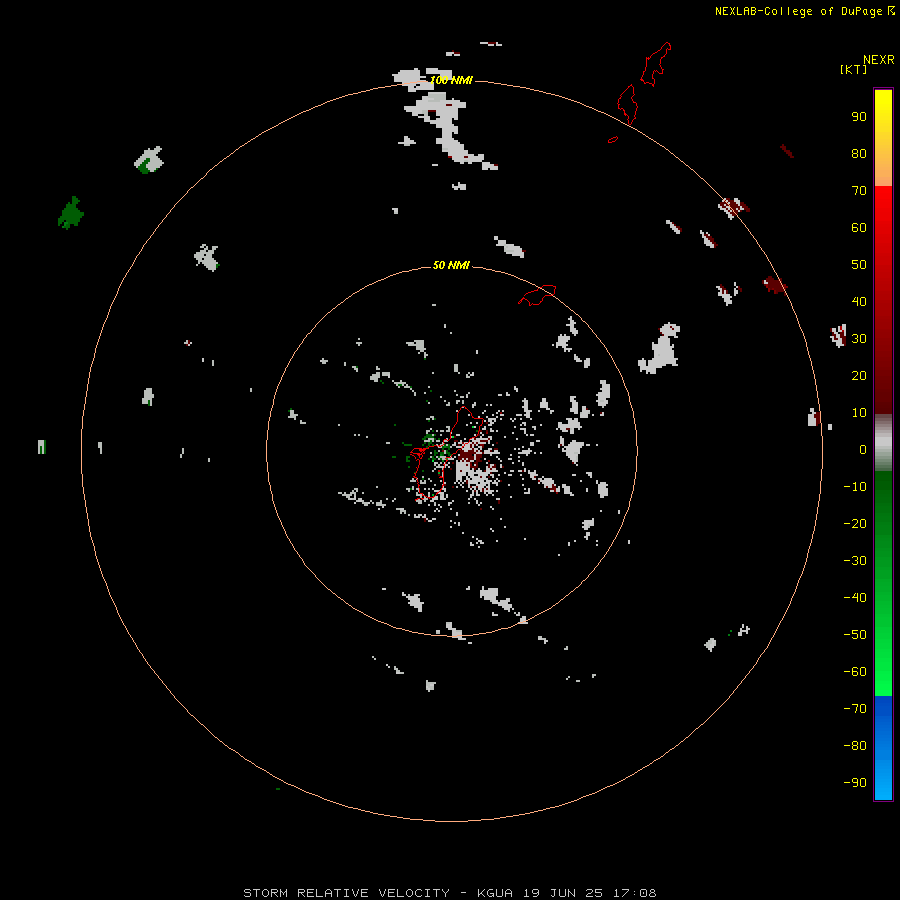Click the -60 scale value

pos(855,672)
